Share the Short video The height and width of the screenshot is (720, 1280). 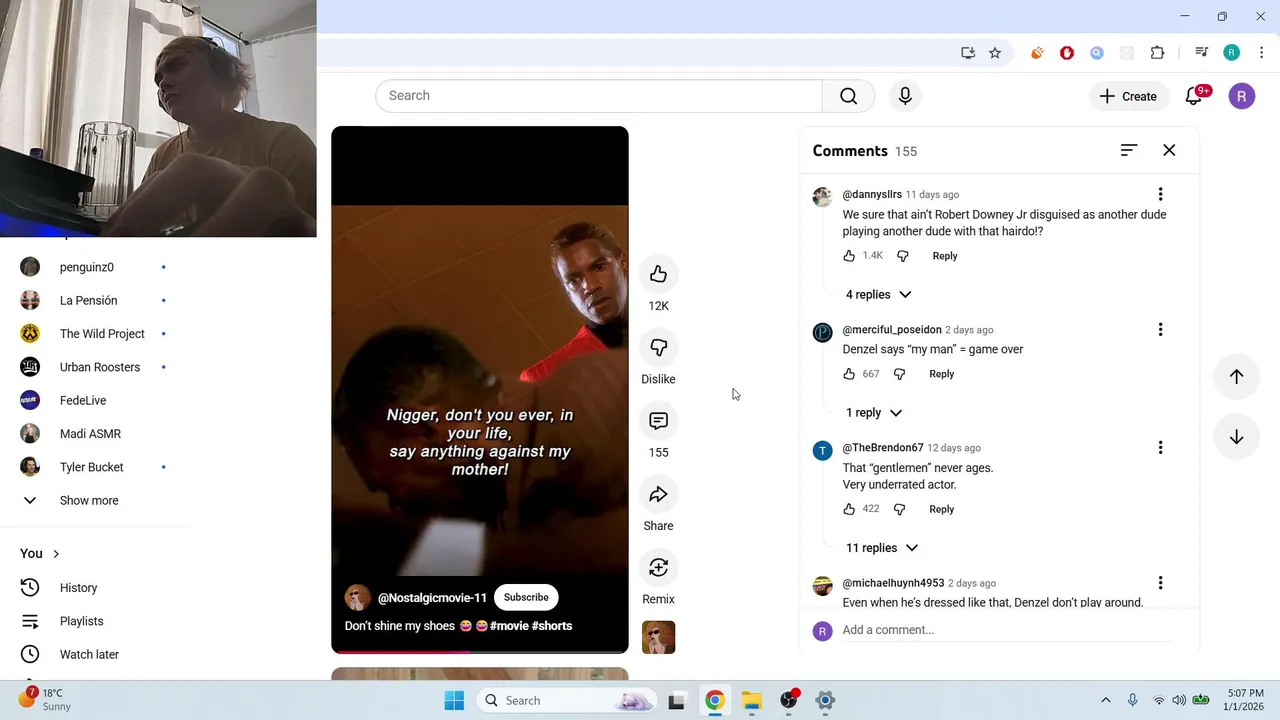(x=658, y=494)
